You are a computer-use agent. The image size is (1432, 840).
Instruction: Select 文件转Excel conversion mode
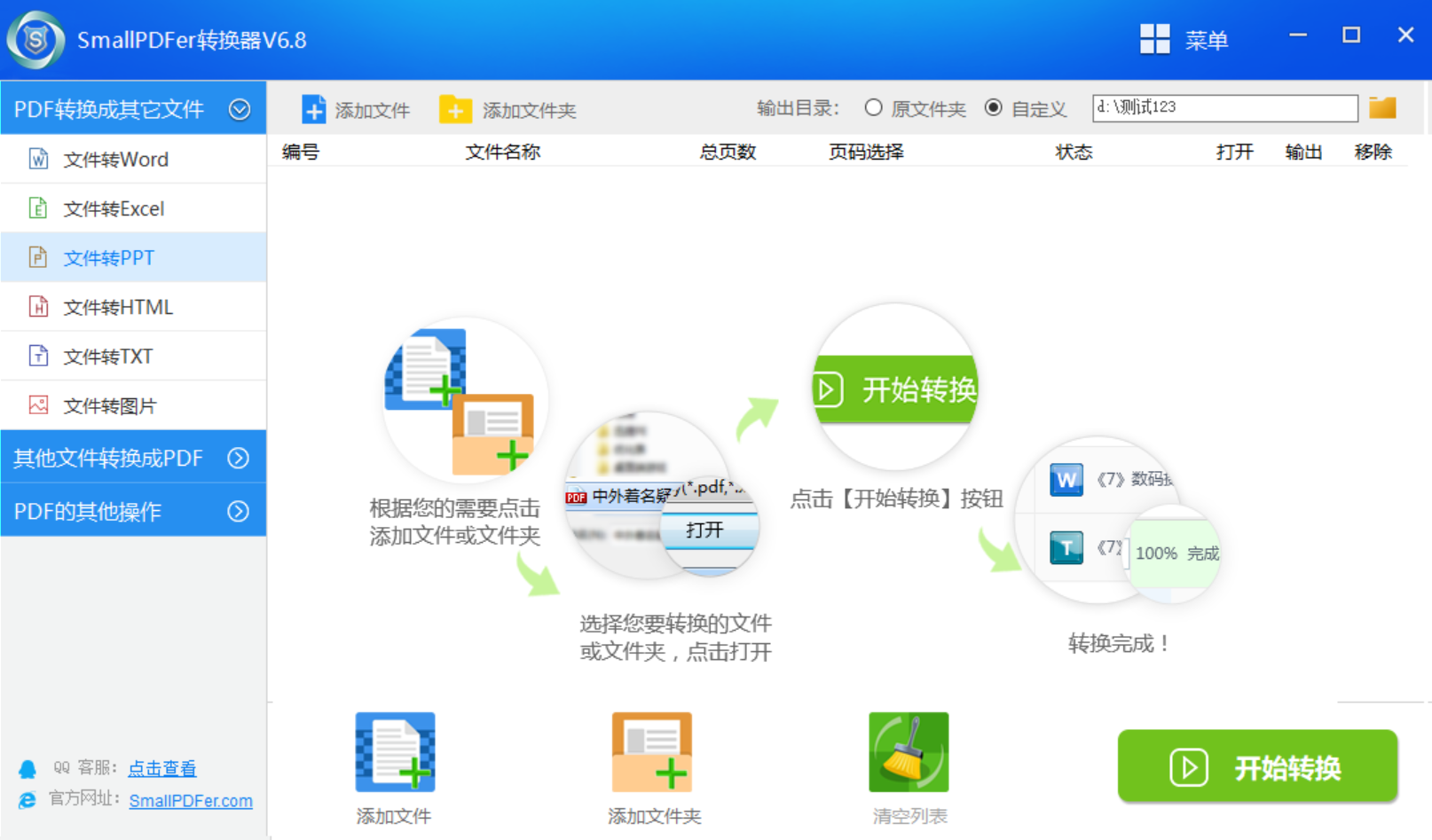tap(133, 208)
